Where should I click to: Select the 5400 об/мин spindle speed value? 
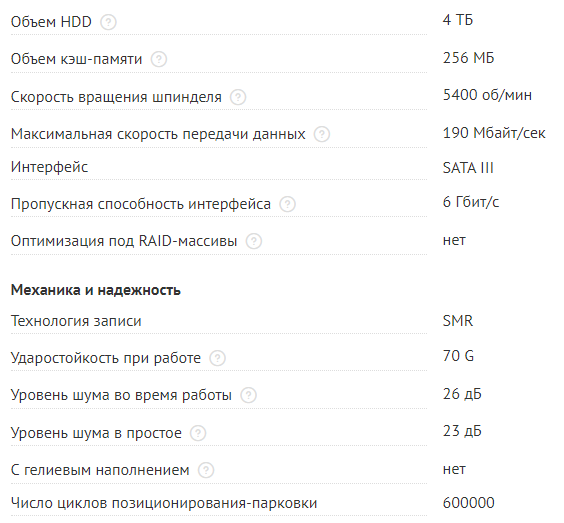tap(487, 95)
